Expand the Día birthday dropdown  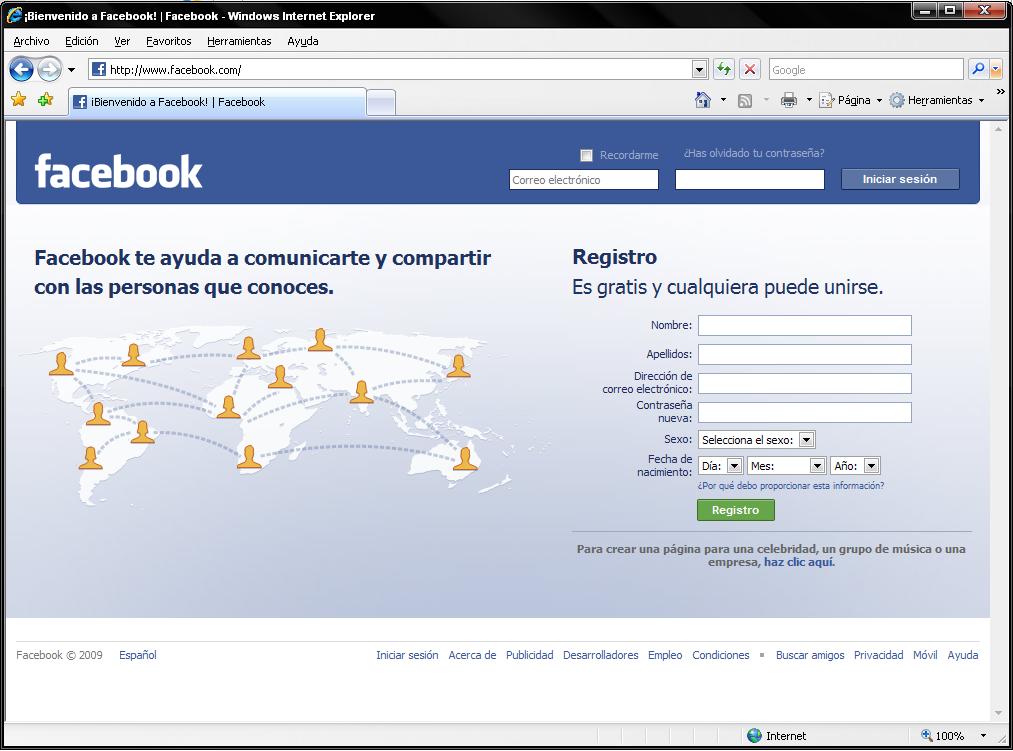point(733,465)
